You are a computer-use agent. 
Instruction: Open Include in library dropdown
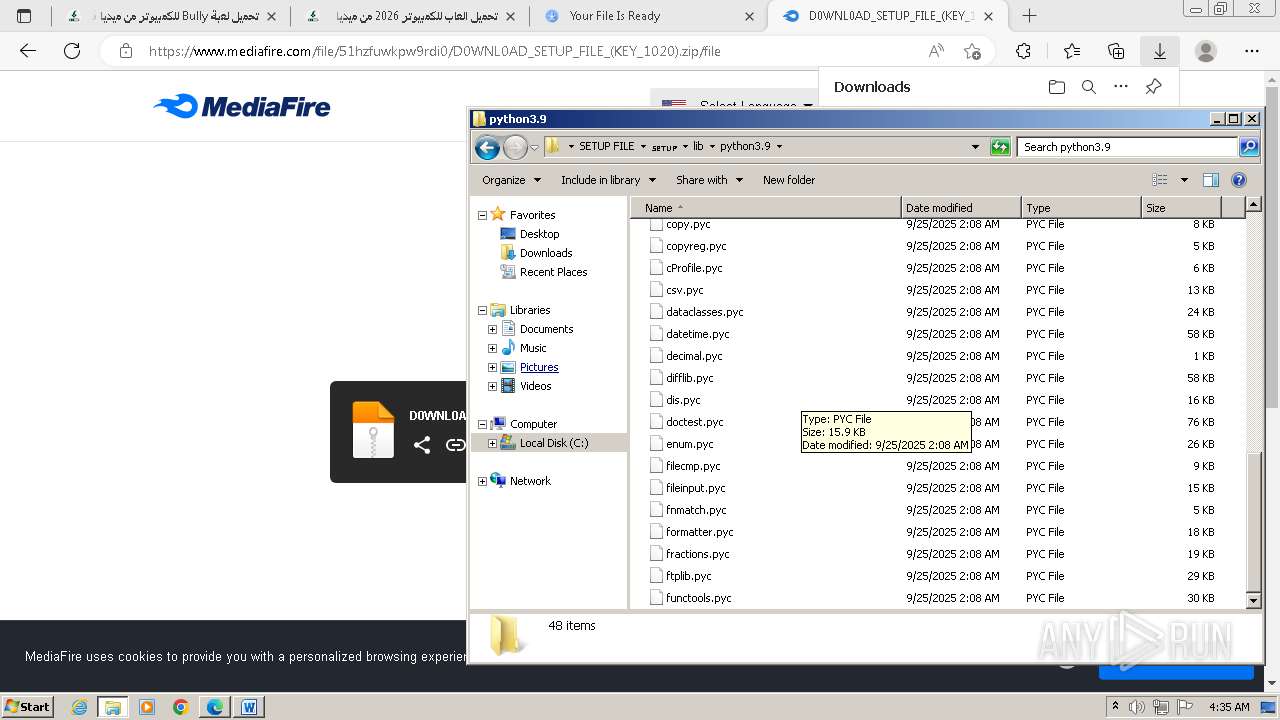point(608,180)
